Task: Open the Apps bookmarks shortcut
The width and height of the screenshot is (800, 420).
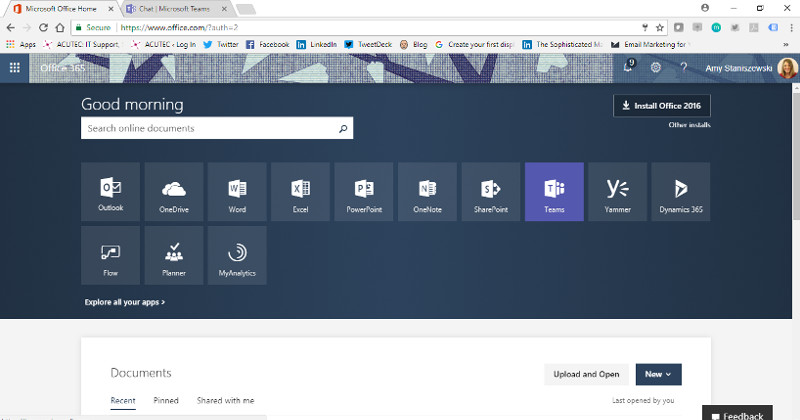Action: pos(21,44)
